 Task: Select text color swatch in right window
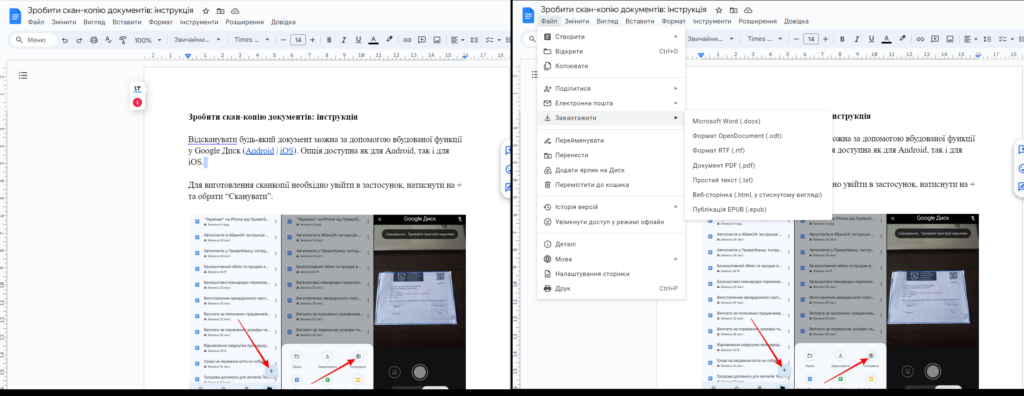887,40
